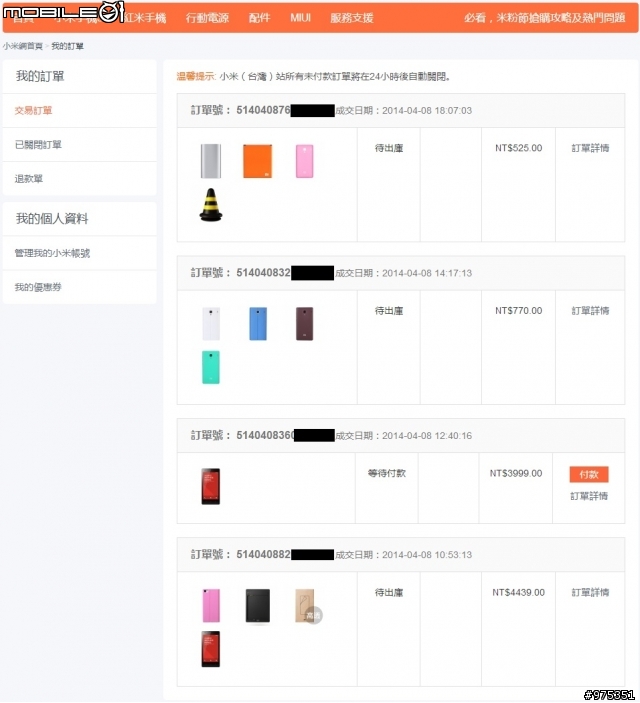Open the yellow-black cone item thumbnail
This screenshot has height=703, width=640.
click(x=211, y=205)
